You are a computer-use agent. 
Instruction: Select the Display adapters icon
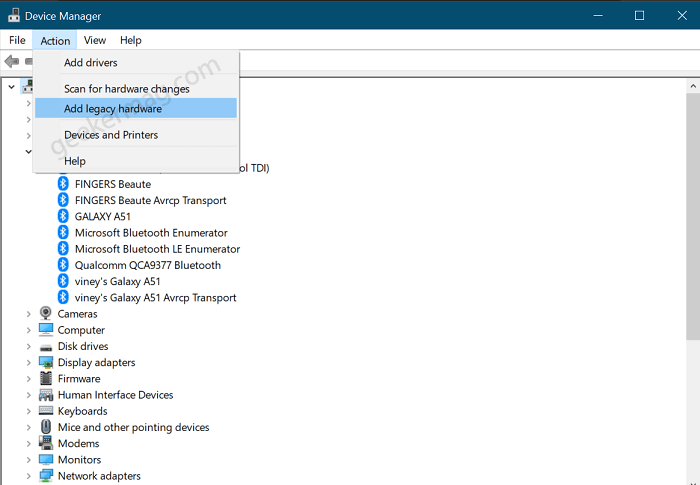[46, 362]
